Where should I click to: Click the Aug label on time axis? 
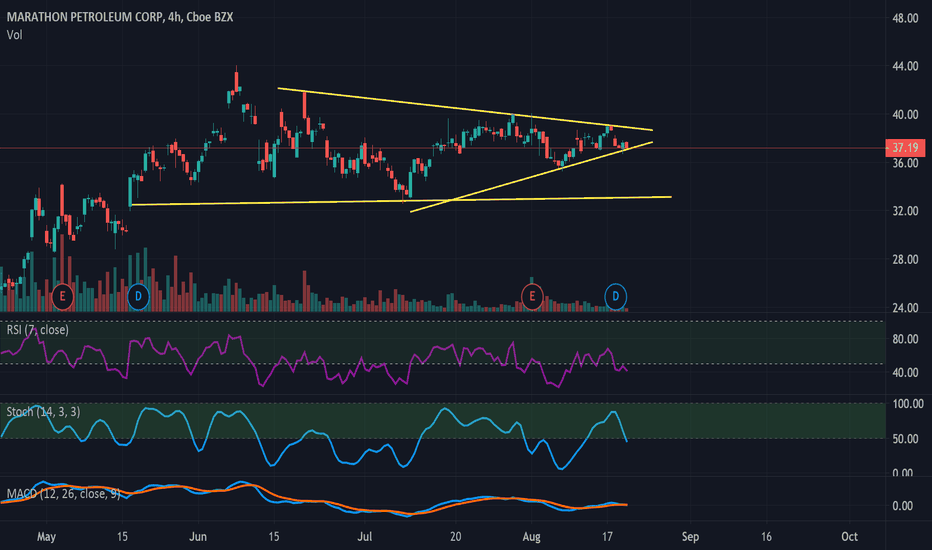point(531,536)
